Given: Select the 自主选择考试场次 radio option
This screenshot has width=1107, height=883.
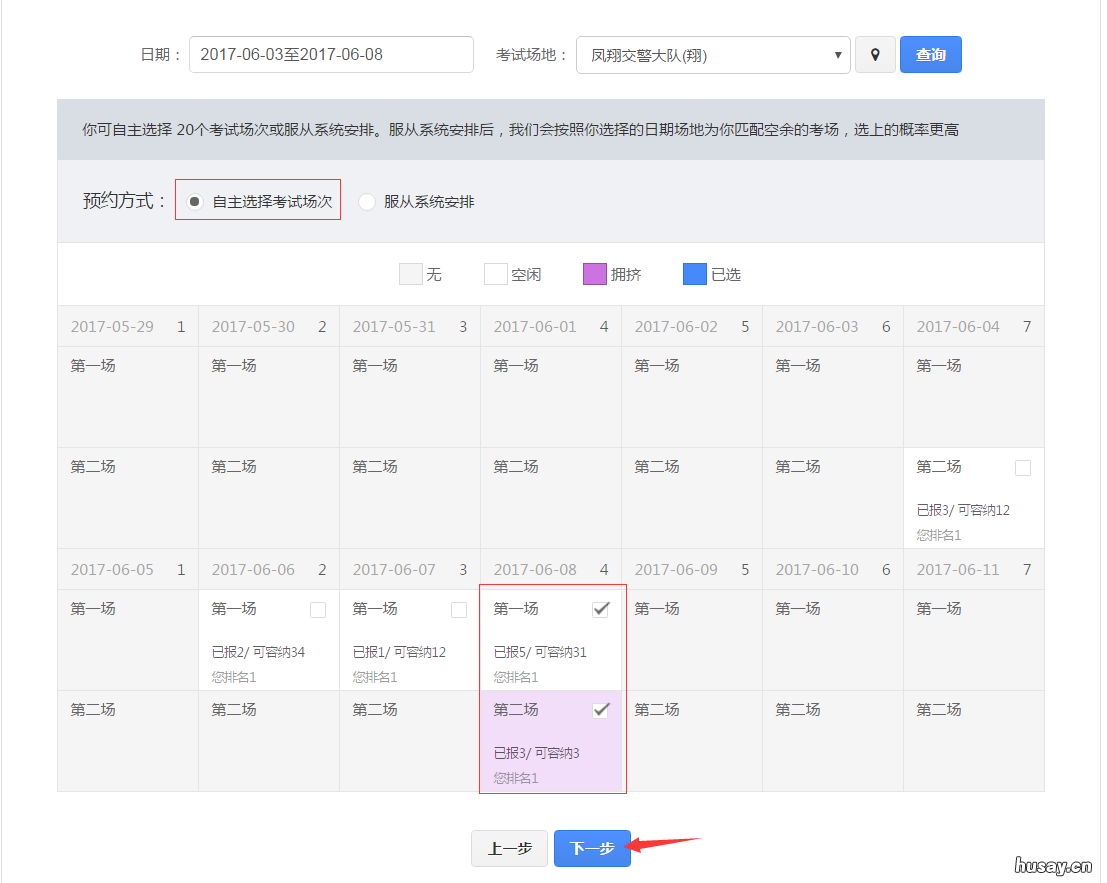Looking at the screenshot, I should click(x=193, y=201).
